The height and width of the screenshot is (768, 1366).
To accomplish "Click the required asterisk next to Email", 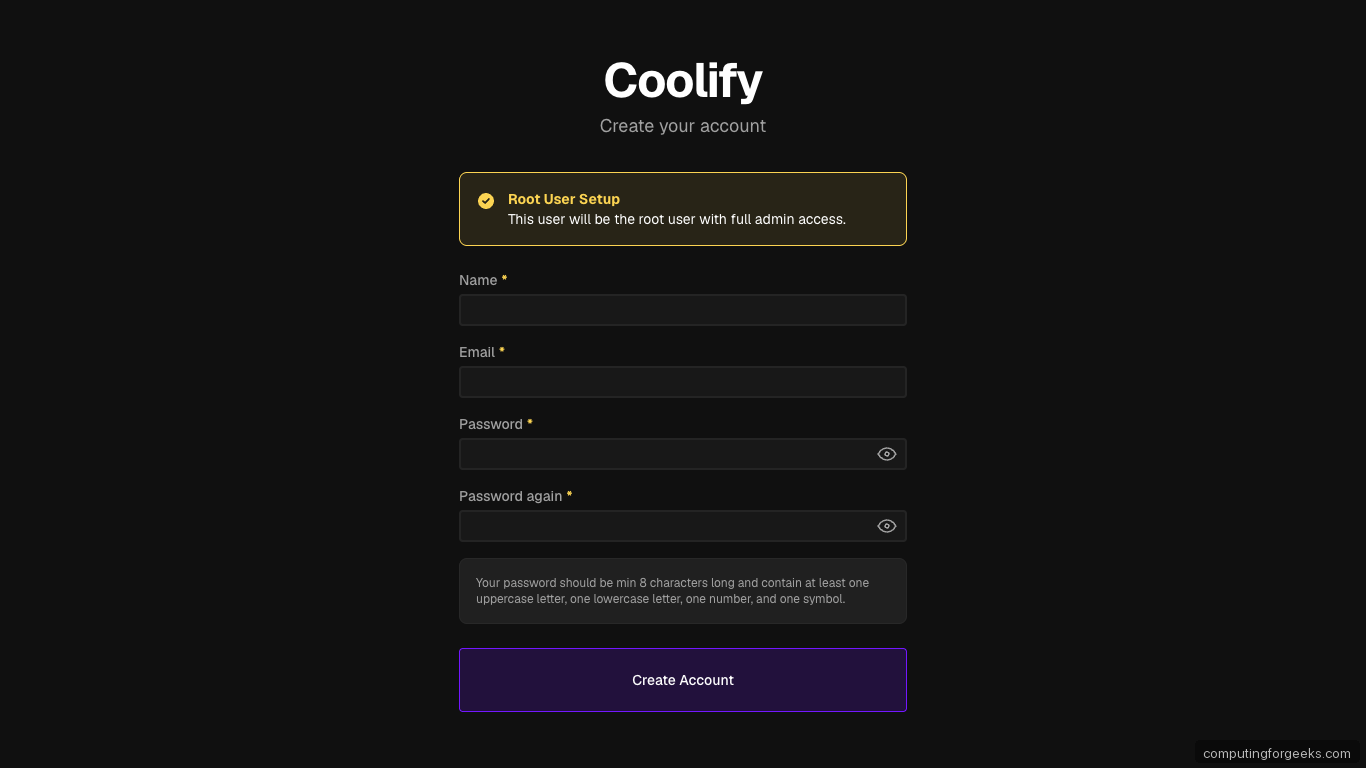I will (501, 350).
